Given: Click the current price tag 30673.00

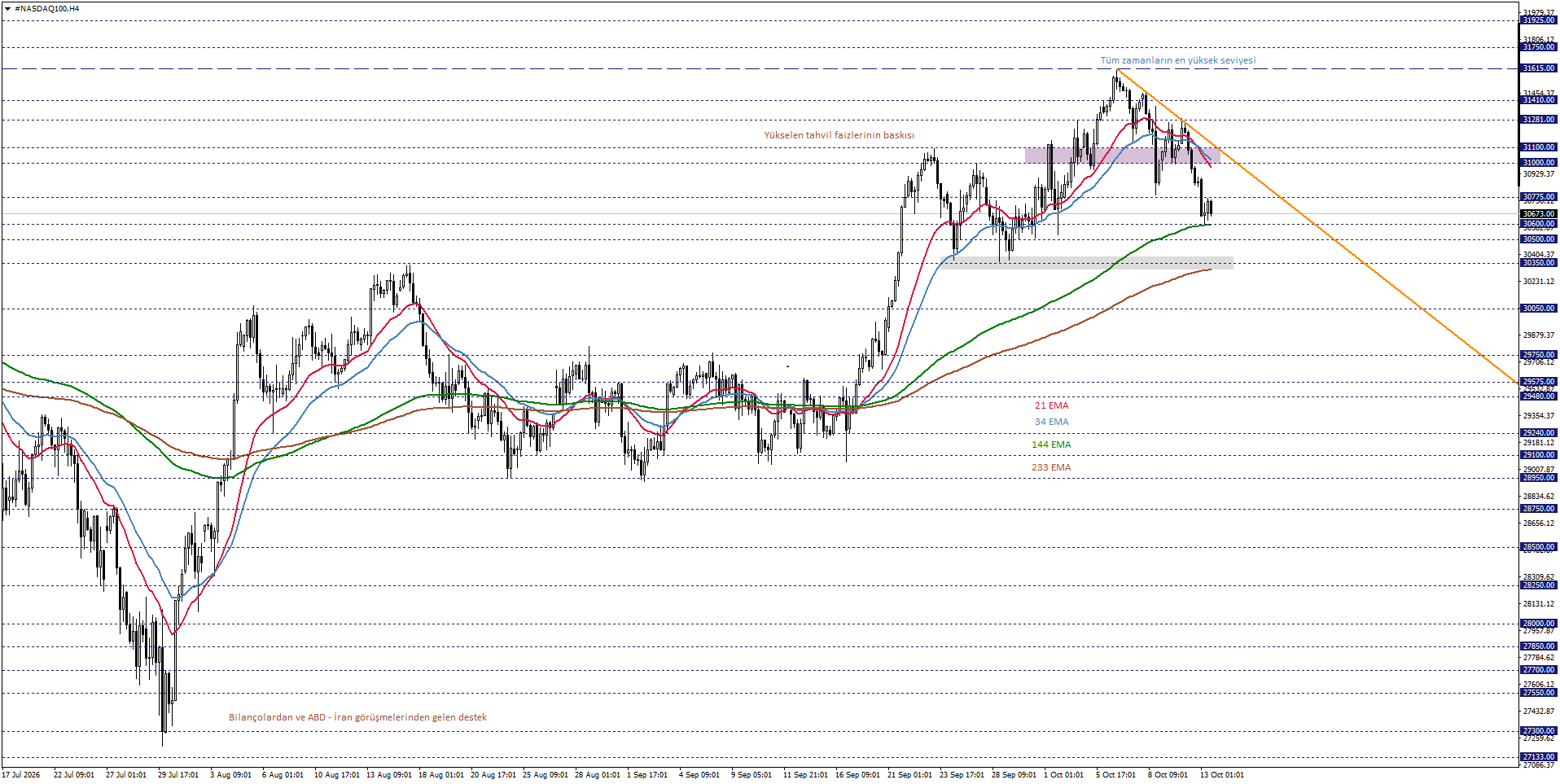Looking at the screenshot, I should (x=1538, y=214).
